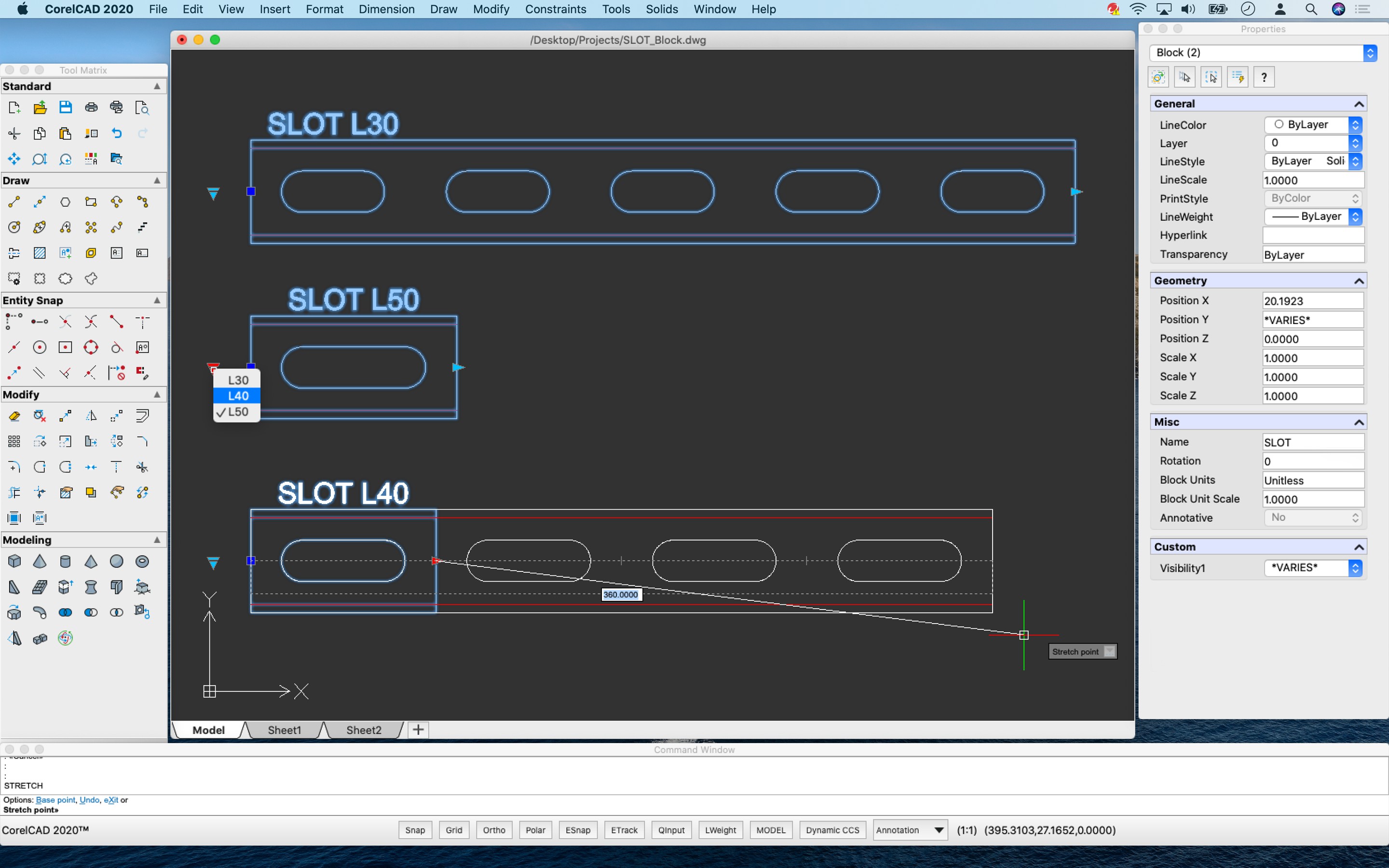1389x868 pixels.
Task: Click the Position X value field
Action: [1313, 301]
